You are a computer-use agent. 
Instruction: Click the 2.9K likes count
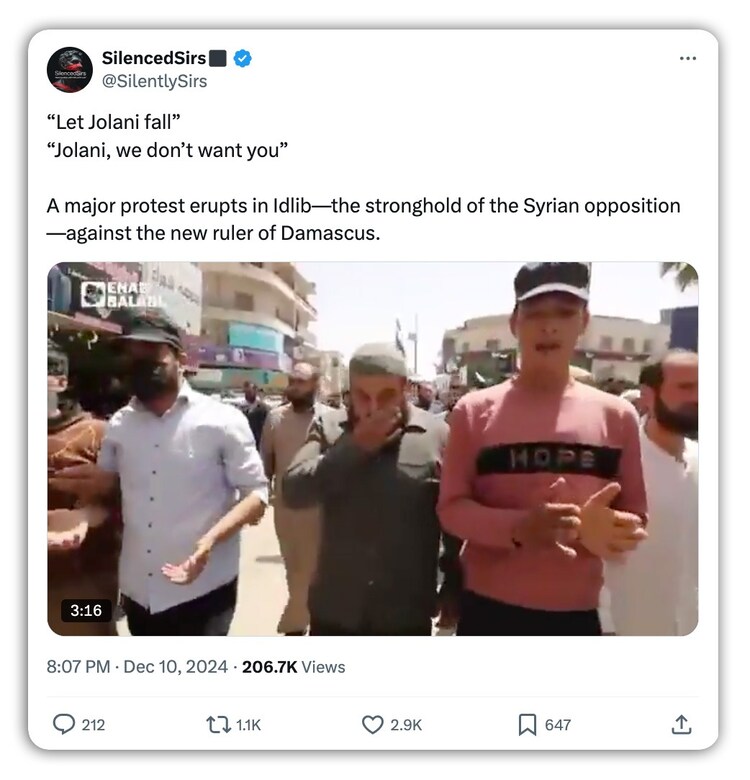(406, 725)
